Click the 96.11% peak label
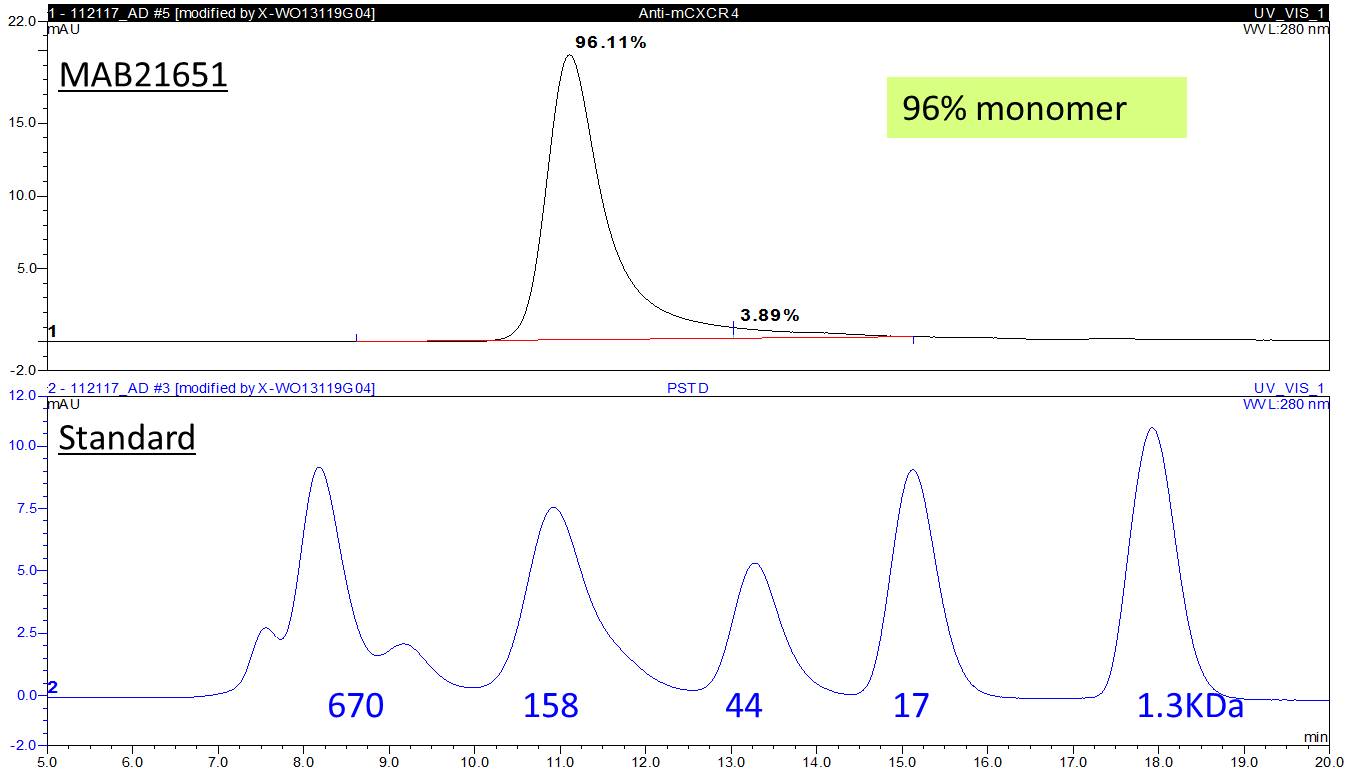1350x775 pixels. 610,43
